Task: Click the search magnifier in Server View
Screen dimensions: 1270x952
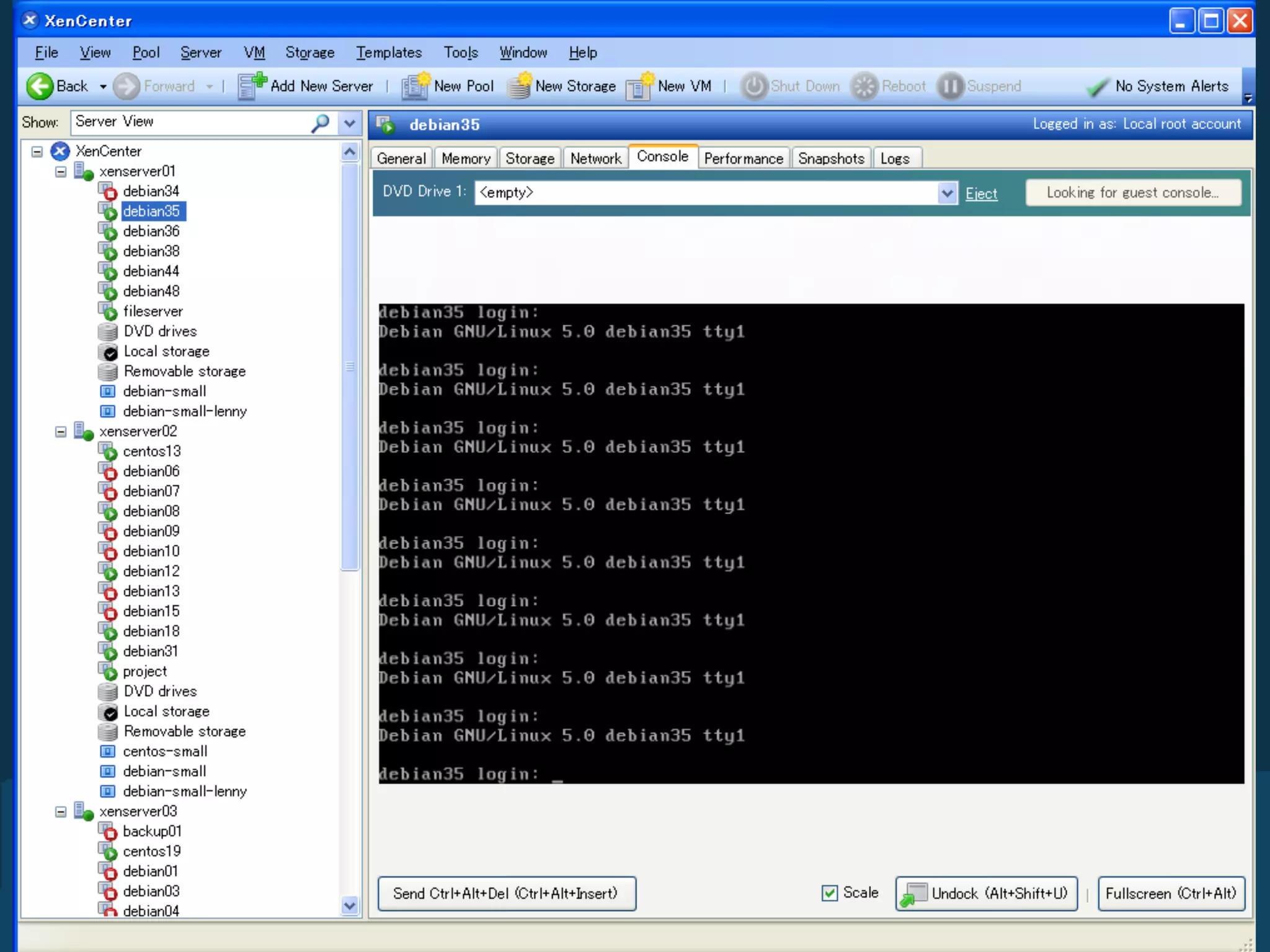Action: pyautogui.click(x=320, y=123)
